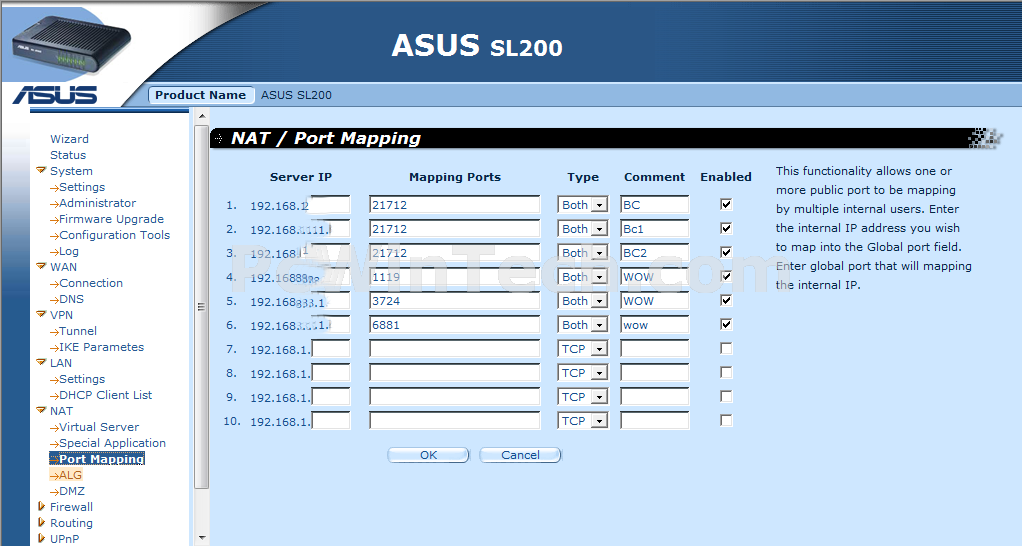This screenshot has height=546, width=1022.
Task: Open Type dropdown for row 6
Action: [x=583, y=324]
